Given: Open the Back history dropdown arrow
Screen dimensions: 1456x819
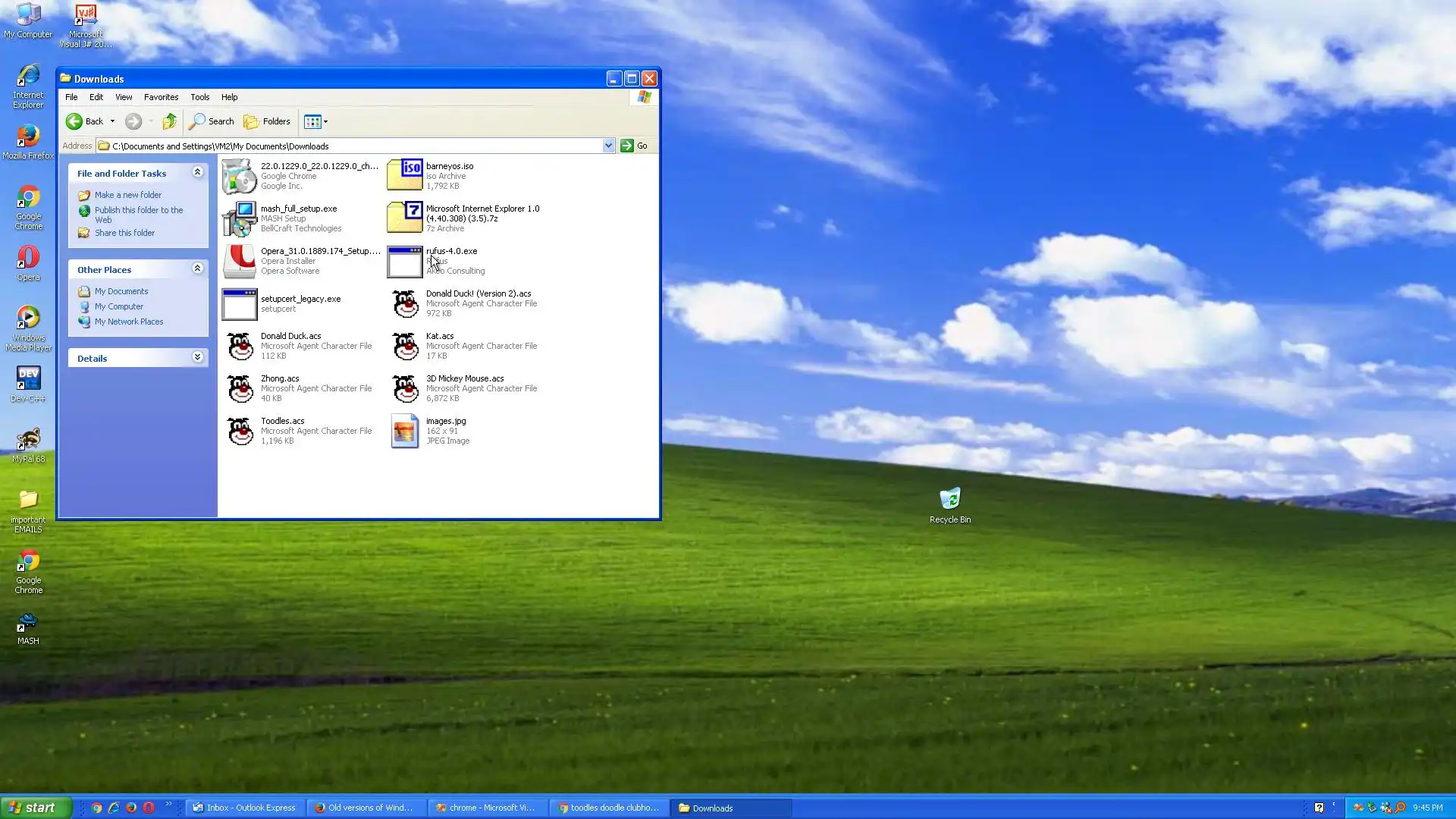Looking at the screenshot, I should [112, 121].
